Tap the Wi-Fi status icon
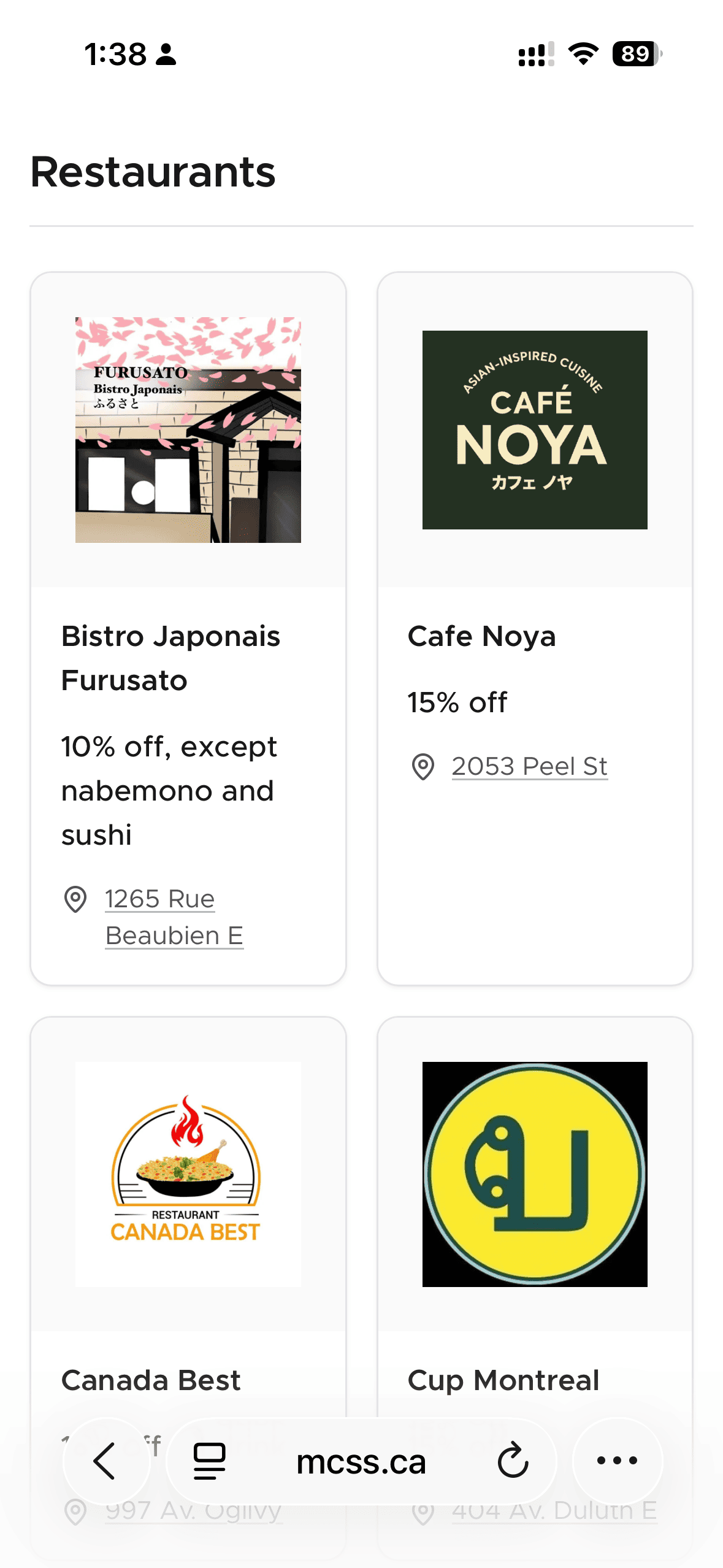This screenshot has height=1568, width=723. (x=583, y=54)
